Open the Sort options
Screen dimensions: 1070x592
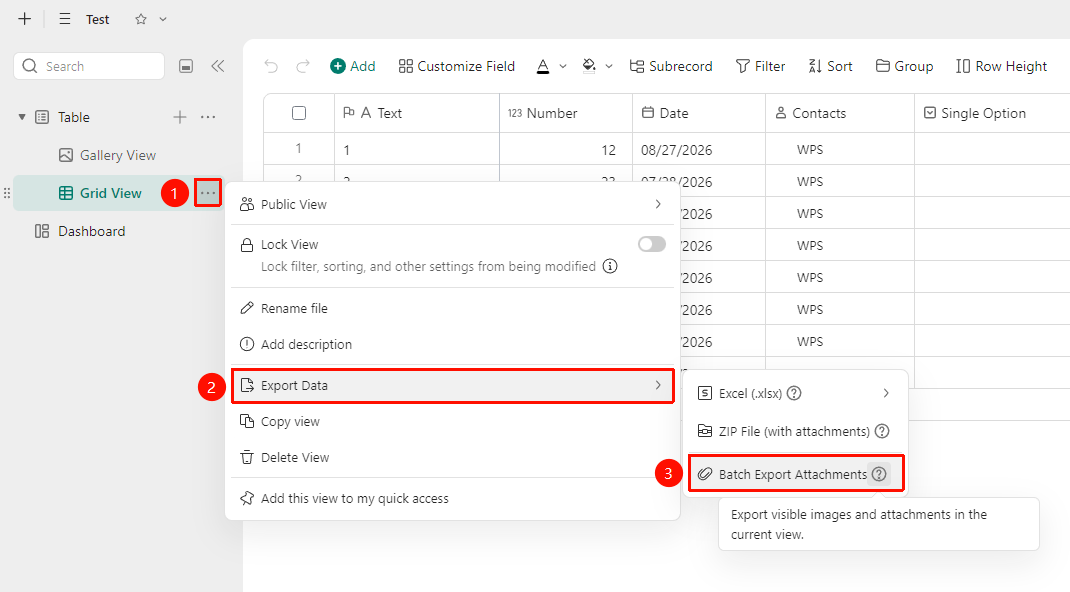click(x=830, y=66)
